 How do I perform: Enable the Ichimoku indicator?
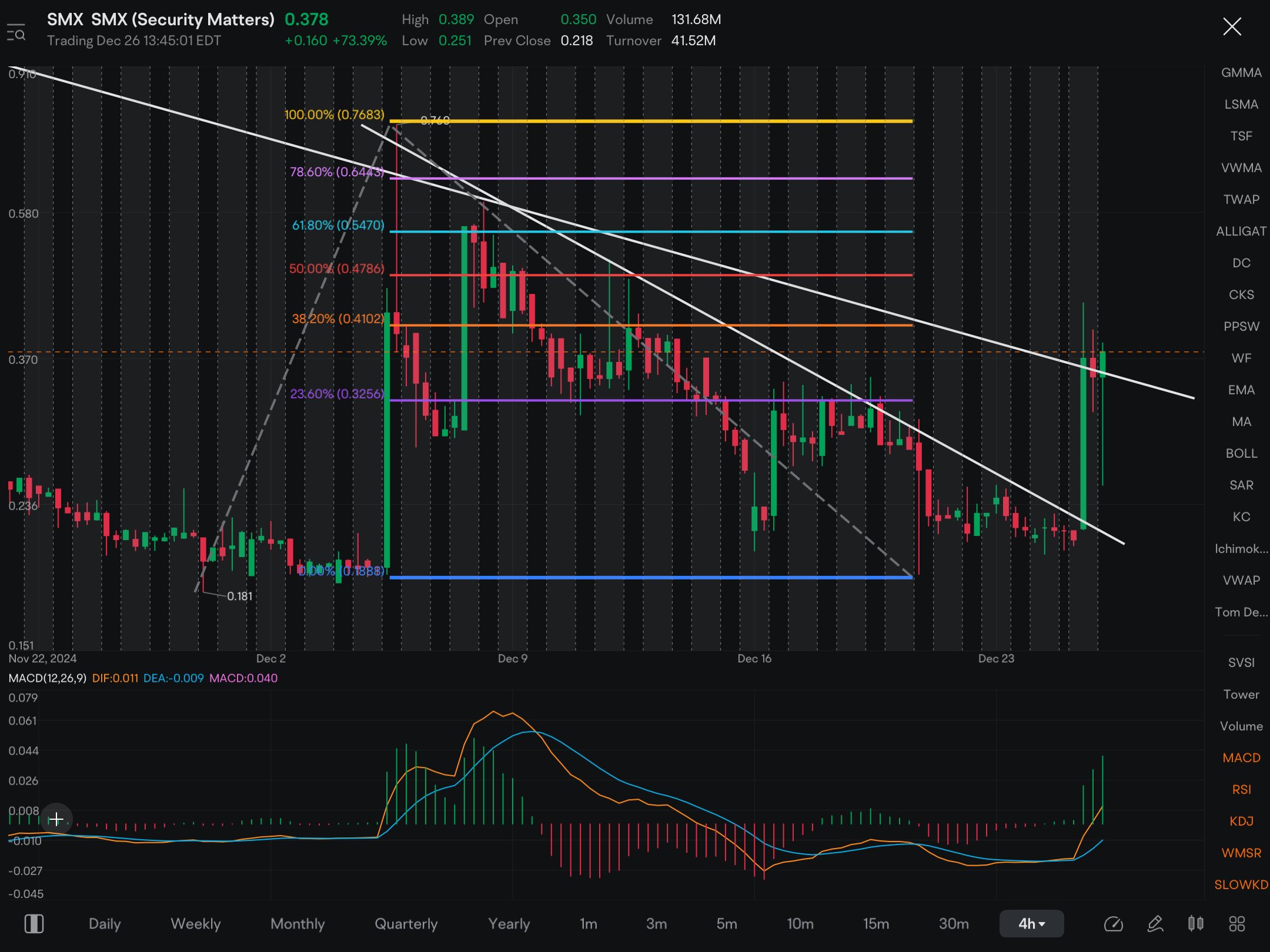1241,548
